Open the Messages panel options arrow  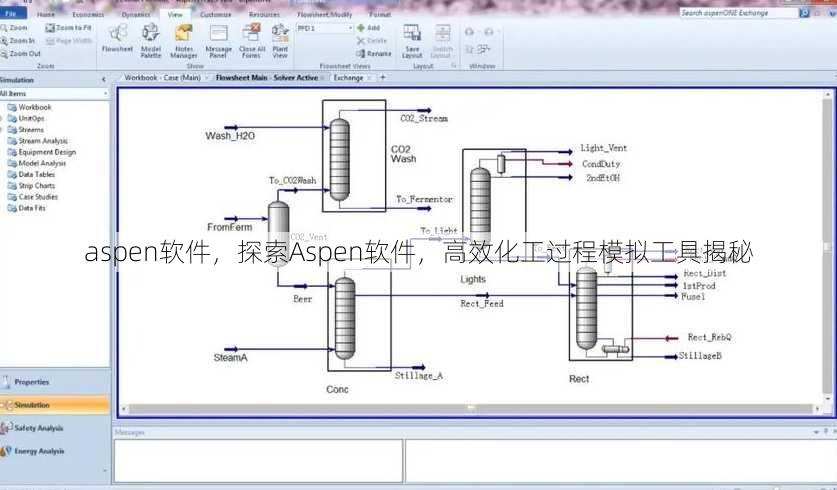point(816,432)
